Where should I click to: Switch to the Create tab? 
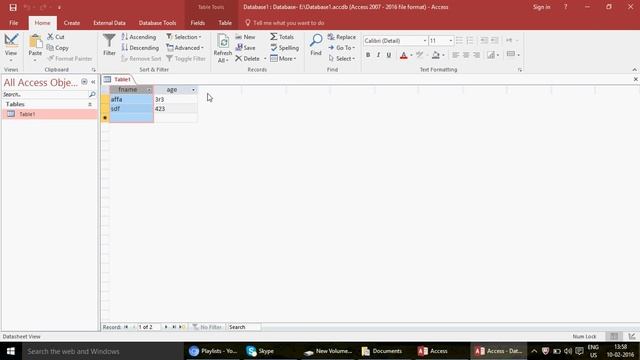tap(72, 23)
